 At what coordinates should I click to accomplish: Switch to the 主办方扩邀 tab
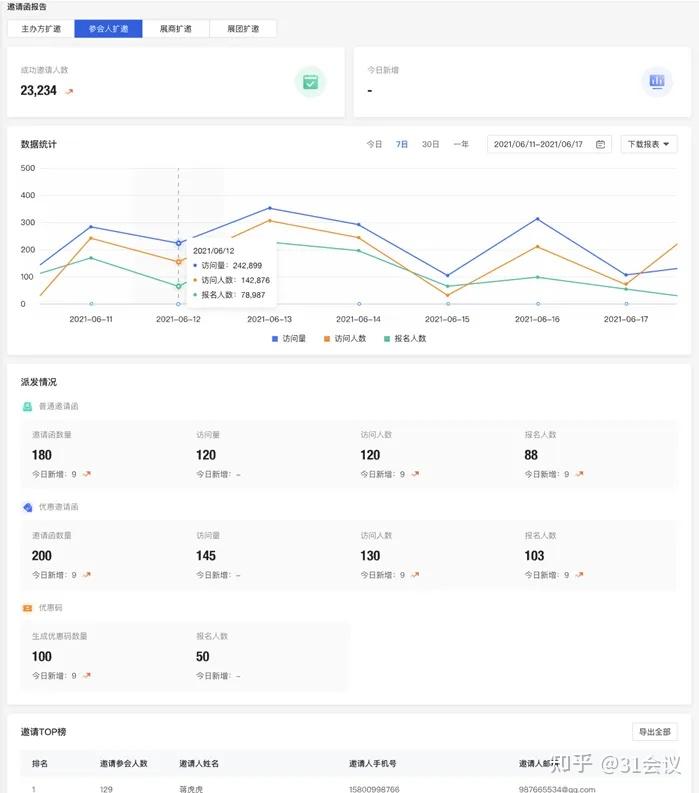41,29
